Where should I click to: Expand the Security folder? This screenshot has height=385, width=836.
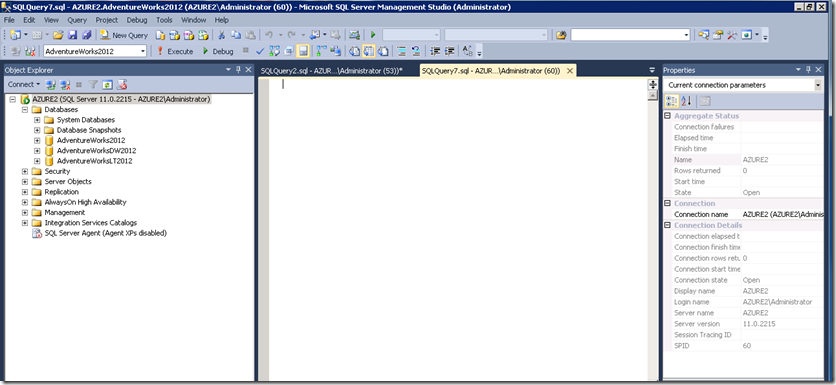pos(25,172)
